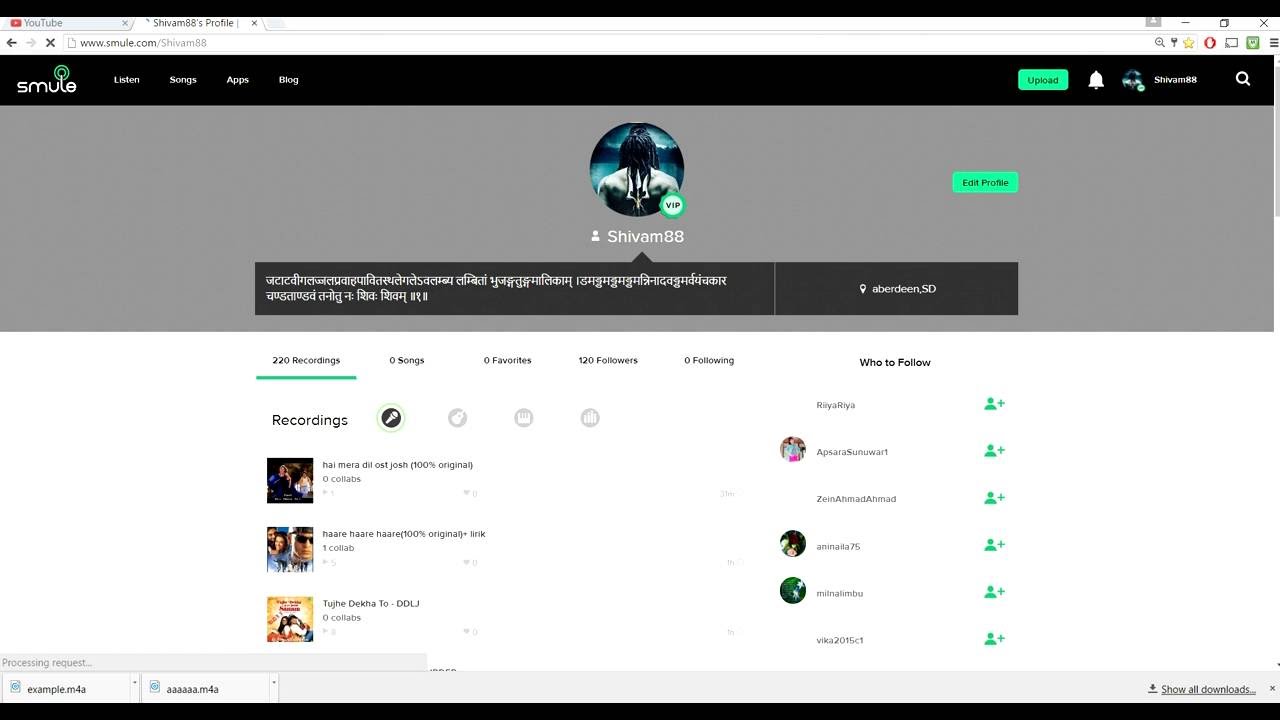
Task: Switch to the 120 Followers tab
Action: (608, 360)
